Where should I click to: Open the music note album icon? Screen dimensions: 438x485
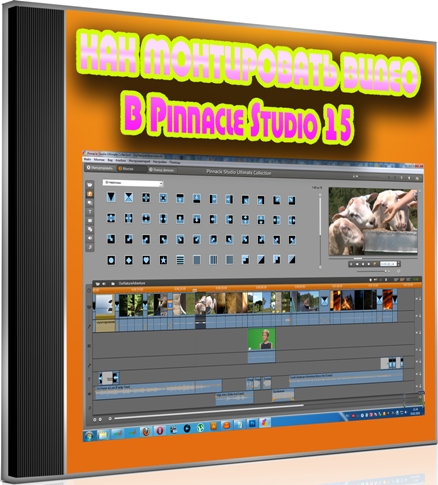tap(90, 247)
